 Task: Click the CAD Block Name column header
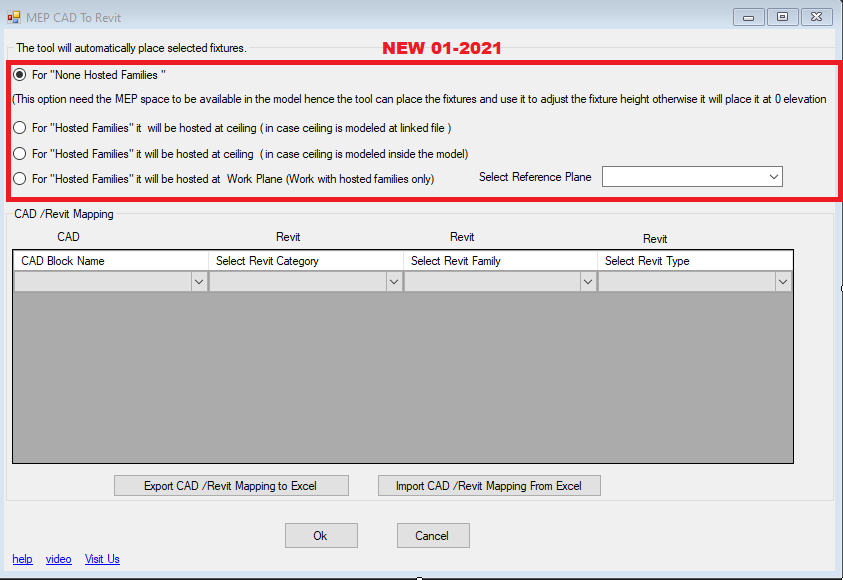point(111,261)
